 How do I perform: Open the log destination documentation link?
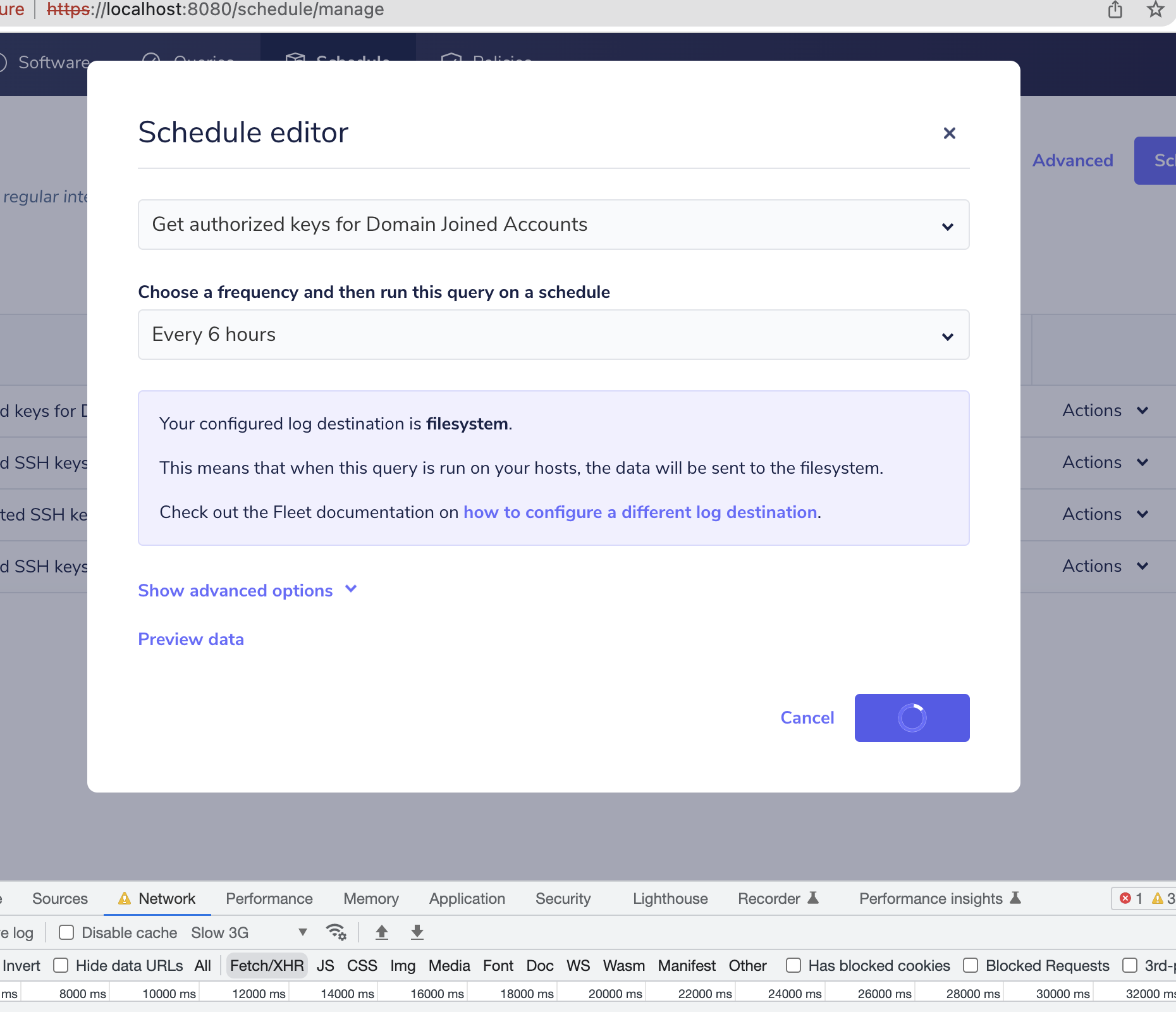[x=640, y=512]
